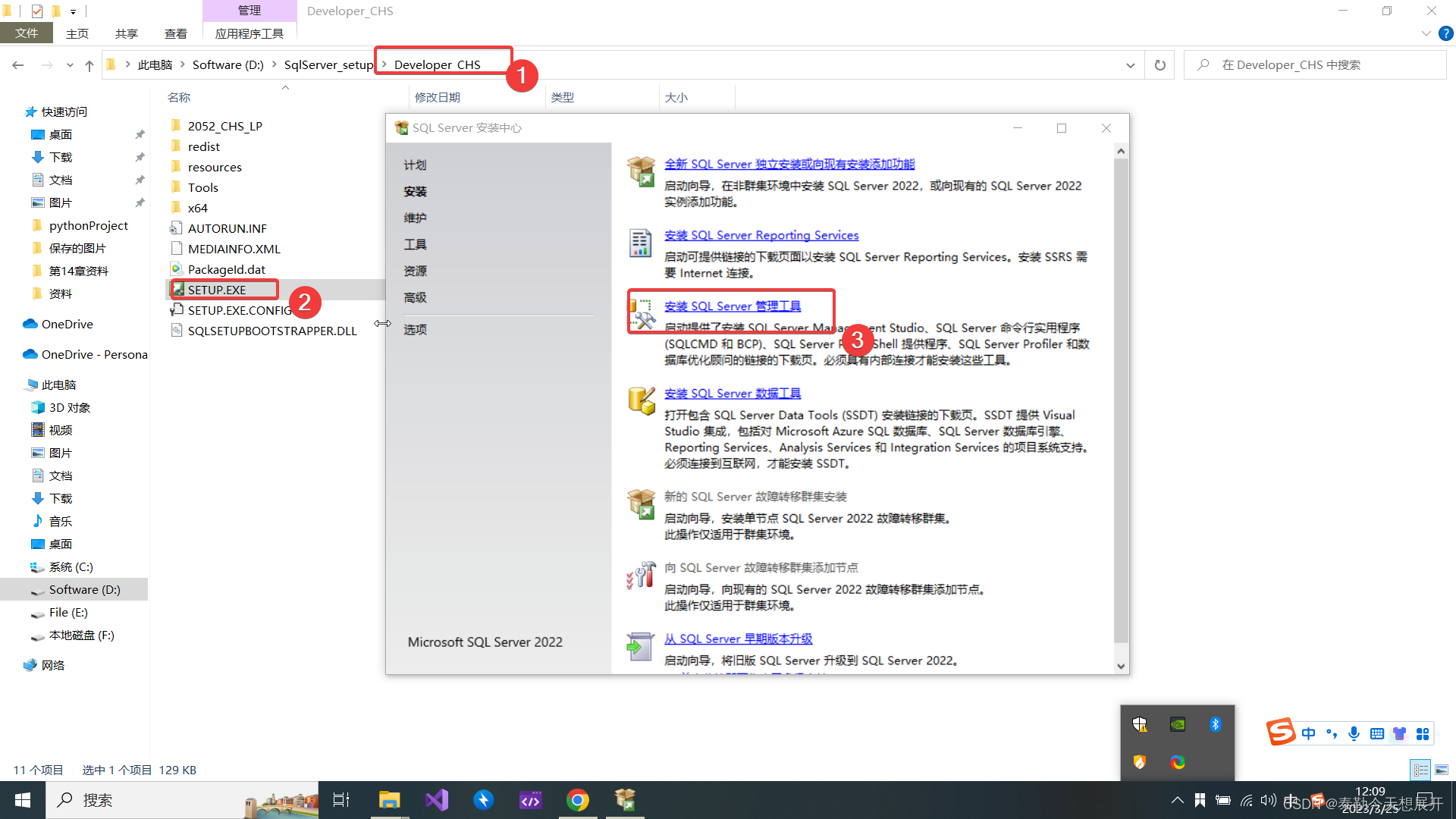This screenshot has height=819, width=1456.
Task: Click the 安装 SQL Server 数据工具 link
Action: coord(733,394)
